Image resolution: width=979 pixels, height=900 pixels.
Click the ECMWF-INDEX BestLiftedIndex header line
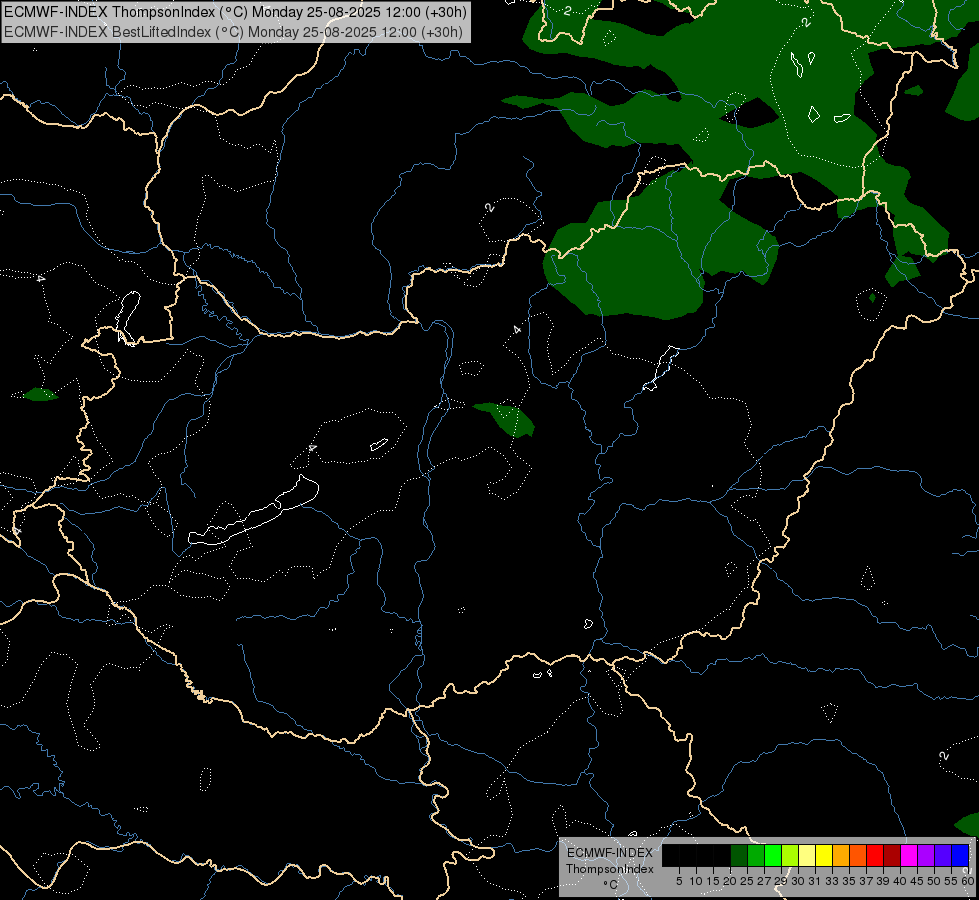pos(234,31)
